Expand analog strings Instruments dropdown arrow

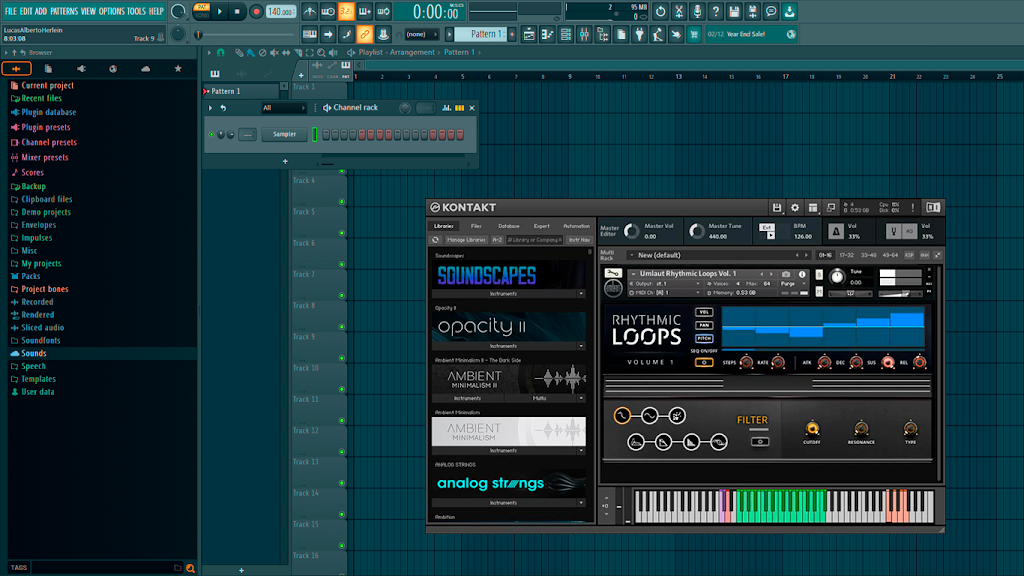coord(581,503)
